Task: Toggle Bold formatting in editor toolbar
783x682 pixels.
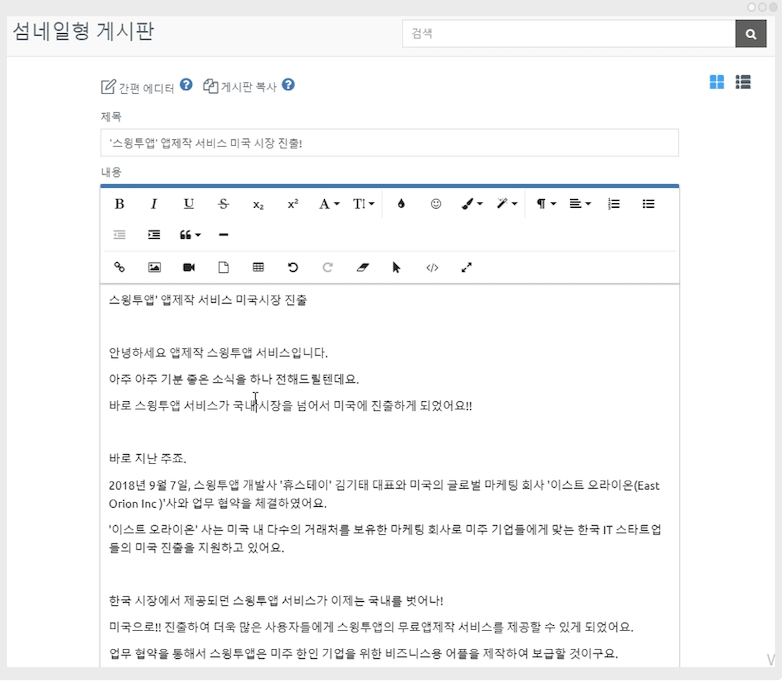Action: 119,204
